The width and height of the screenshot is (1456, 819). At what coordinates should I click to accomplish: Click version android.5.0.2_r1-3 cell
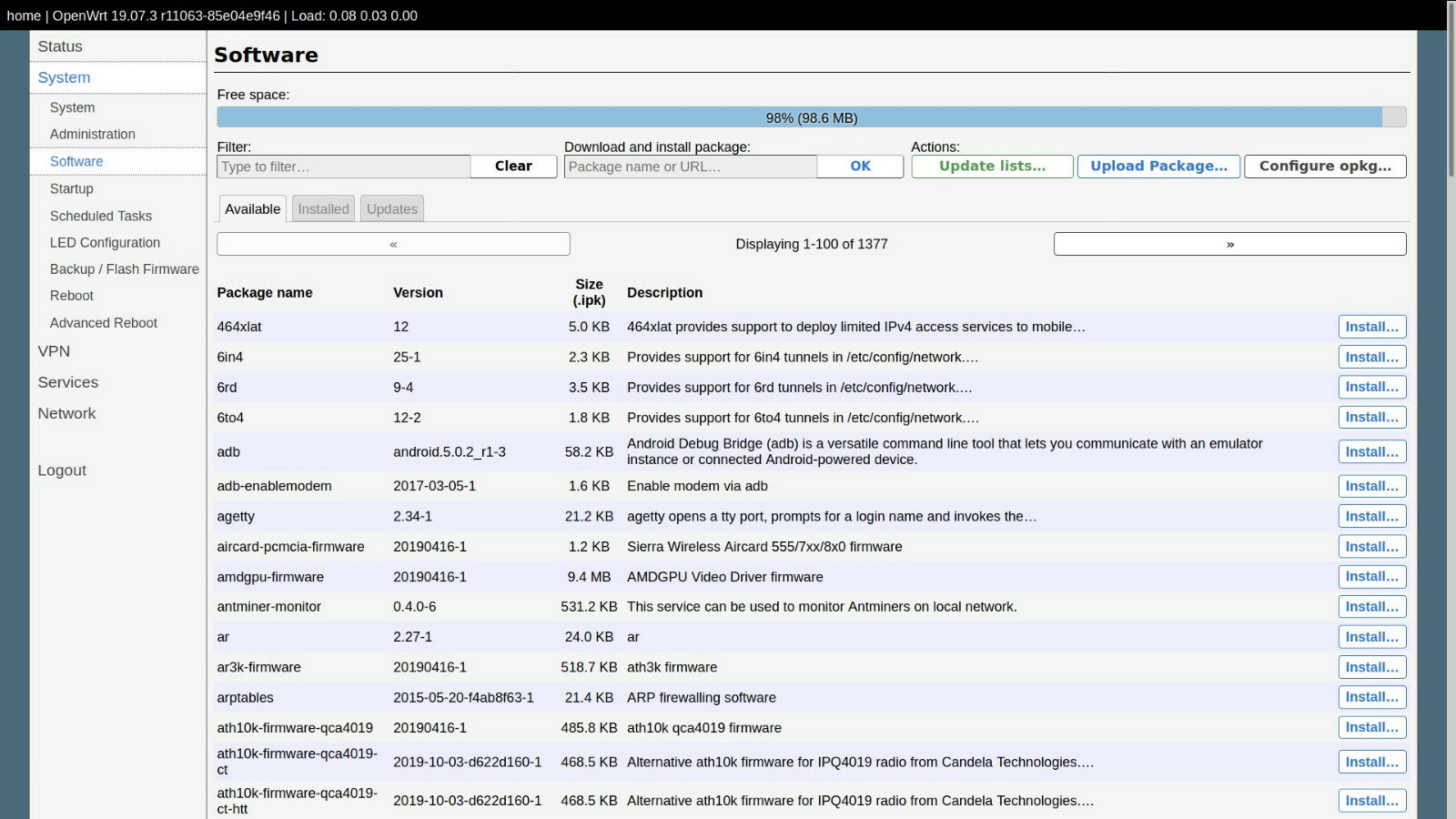coord(450,451)
